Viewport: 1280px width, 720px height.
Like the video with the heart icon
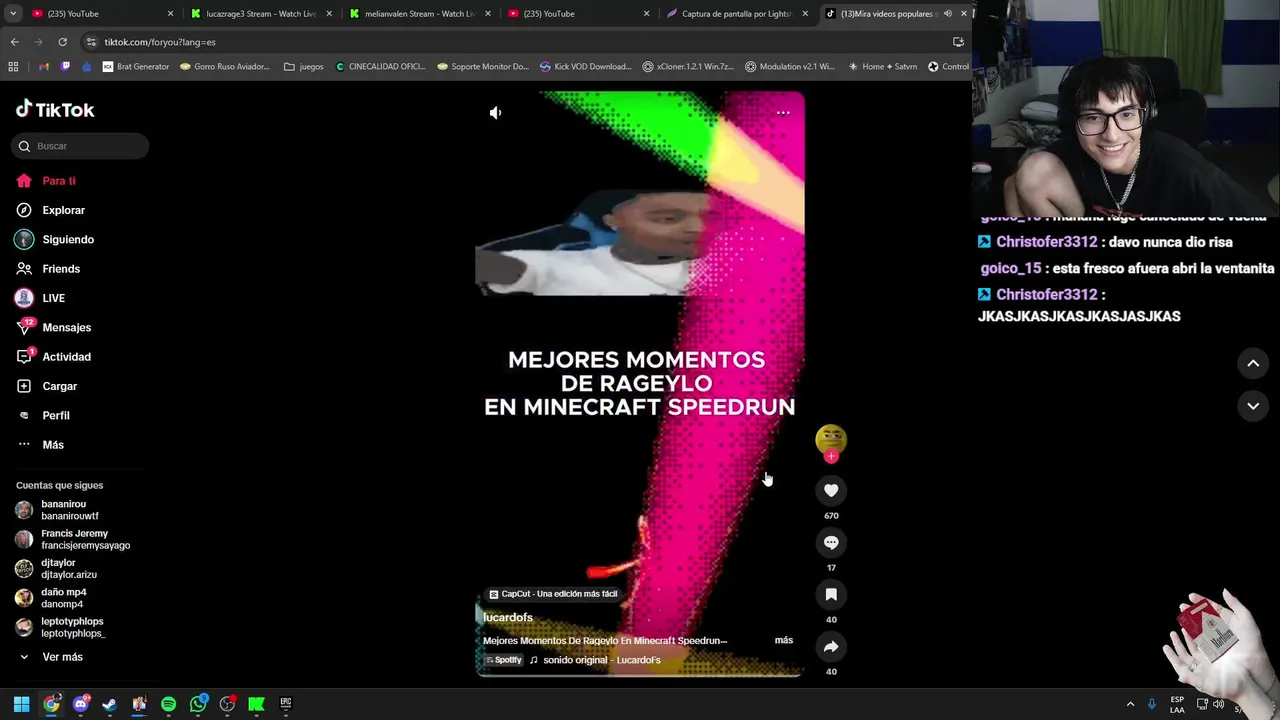click(x=831, y=490)
